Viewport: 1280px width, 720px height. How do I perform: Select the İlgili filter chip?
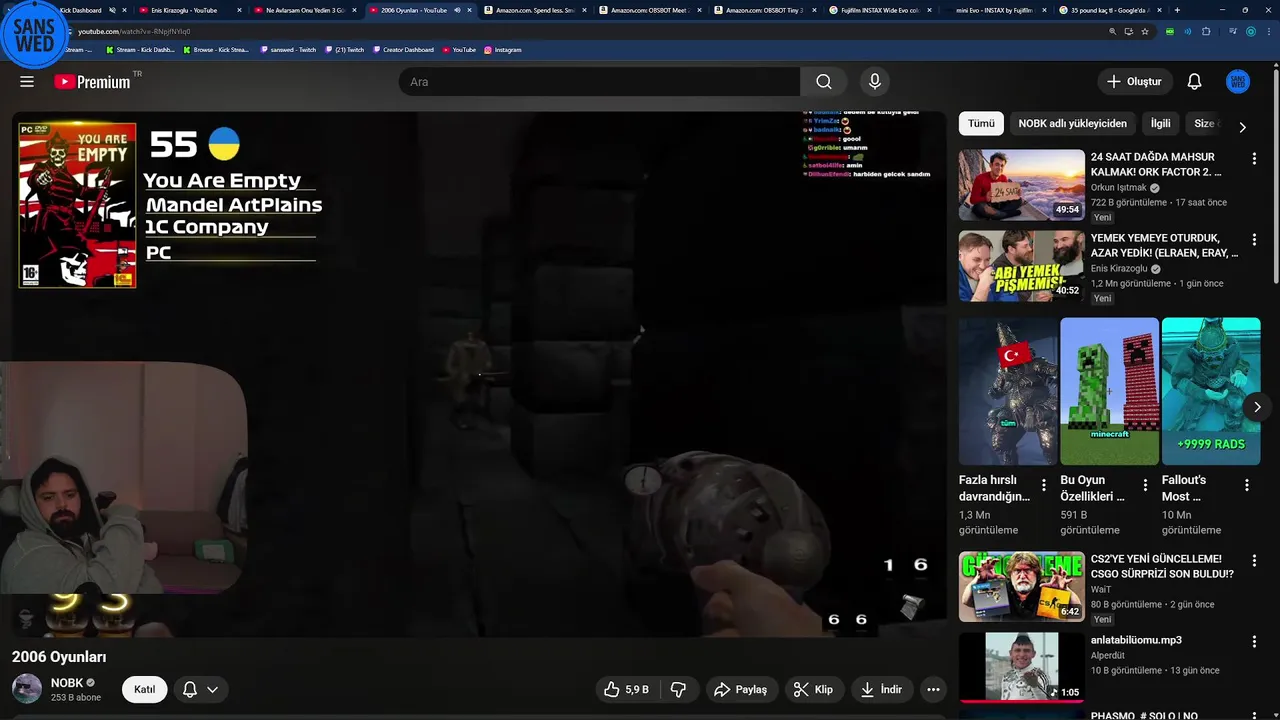[1160, 123]
